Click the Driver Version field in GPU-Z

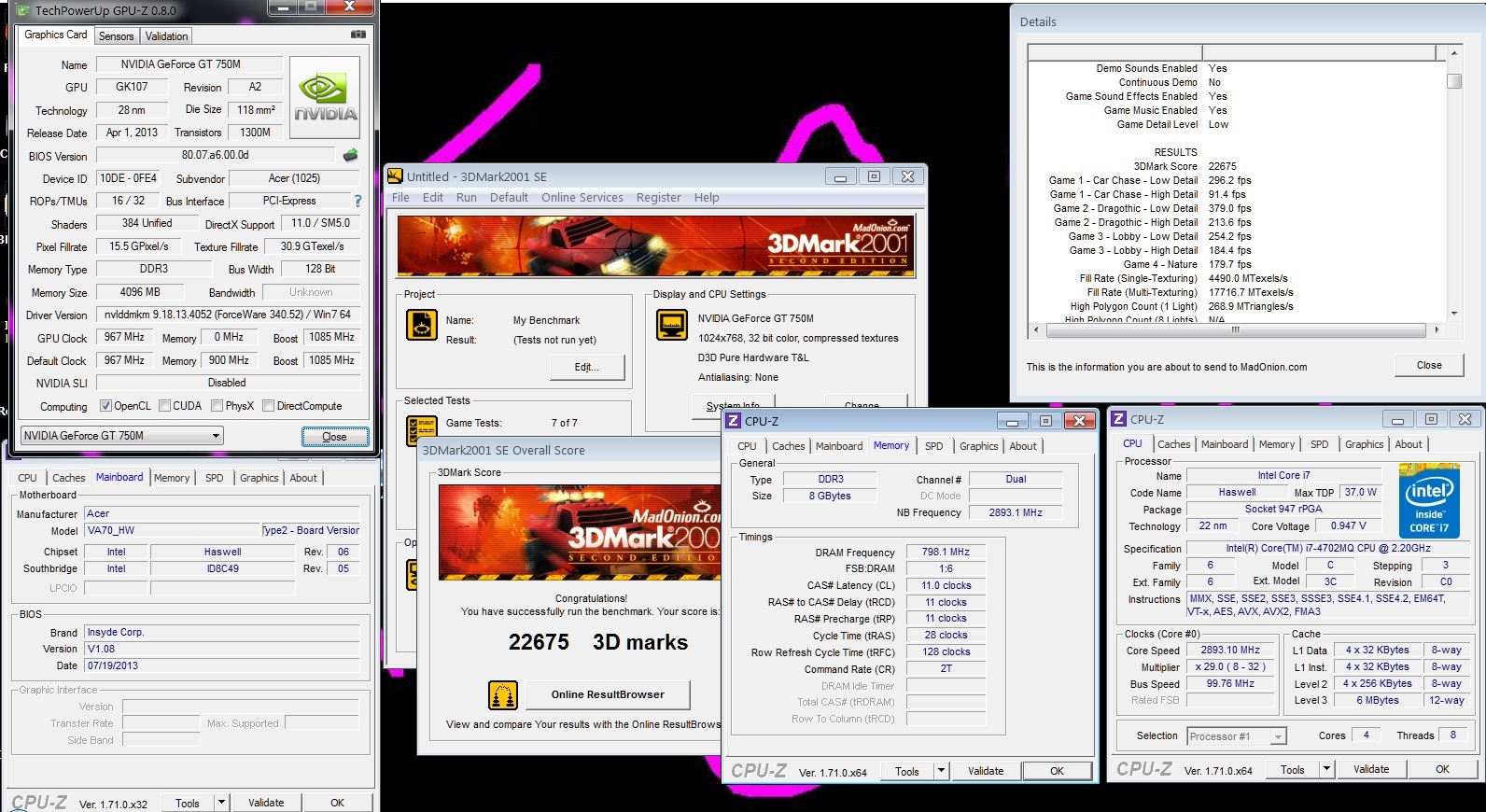click(x=229, y=315)
